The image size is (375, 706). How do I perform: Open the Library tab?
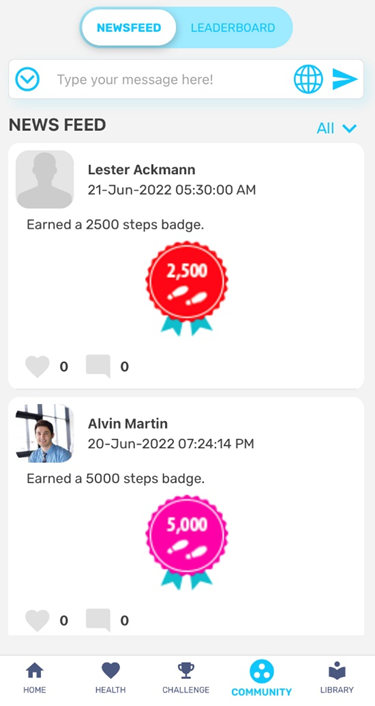(x=337, y=678)
